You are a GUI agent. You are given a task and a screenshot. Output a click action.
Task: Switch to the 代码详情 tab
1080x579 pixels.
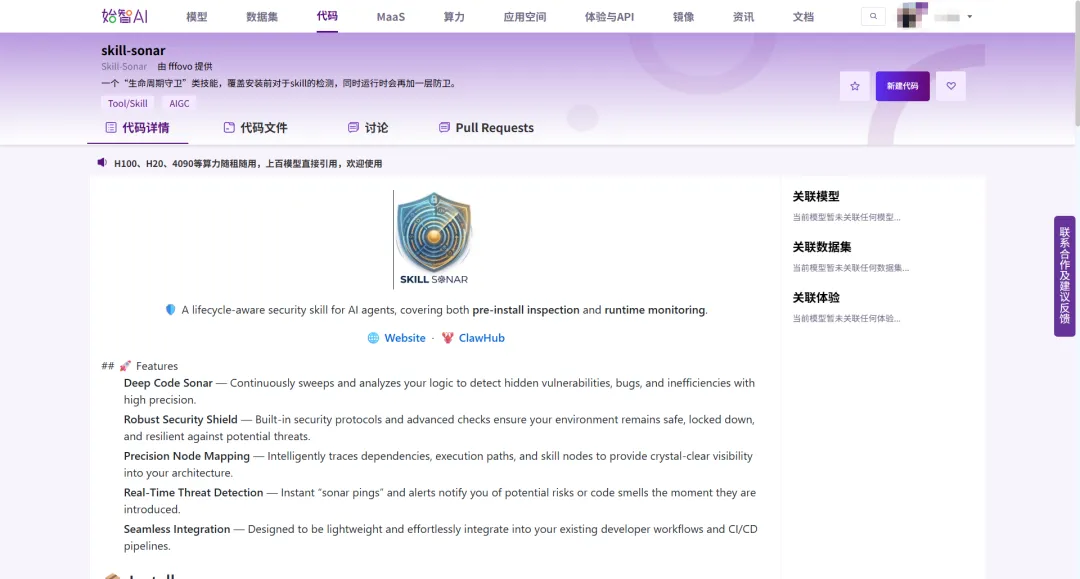(137, 127)
